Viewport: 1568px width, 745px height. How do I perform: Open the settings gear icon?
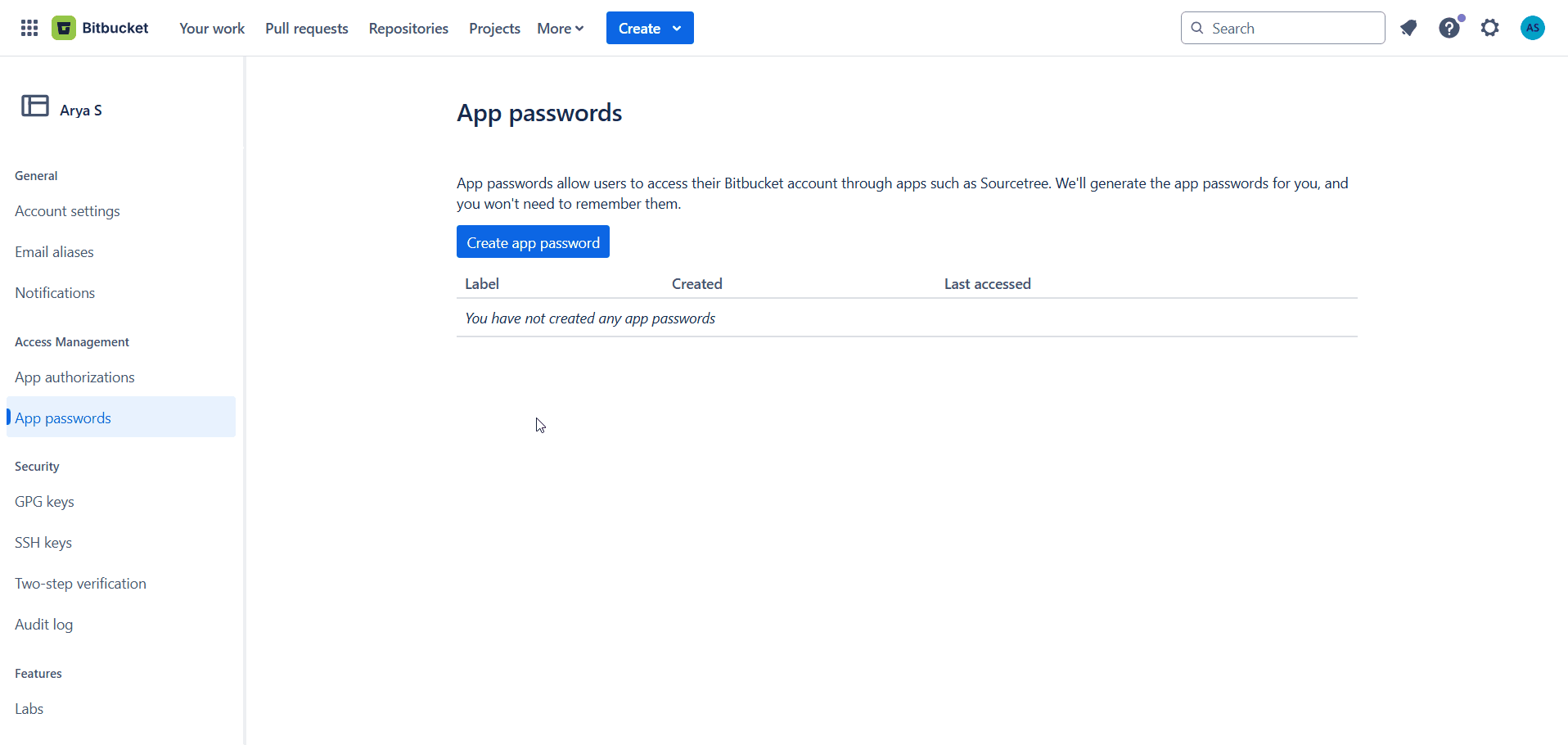click(1490, 27)
